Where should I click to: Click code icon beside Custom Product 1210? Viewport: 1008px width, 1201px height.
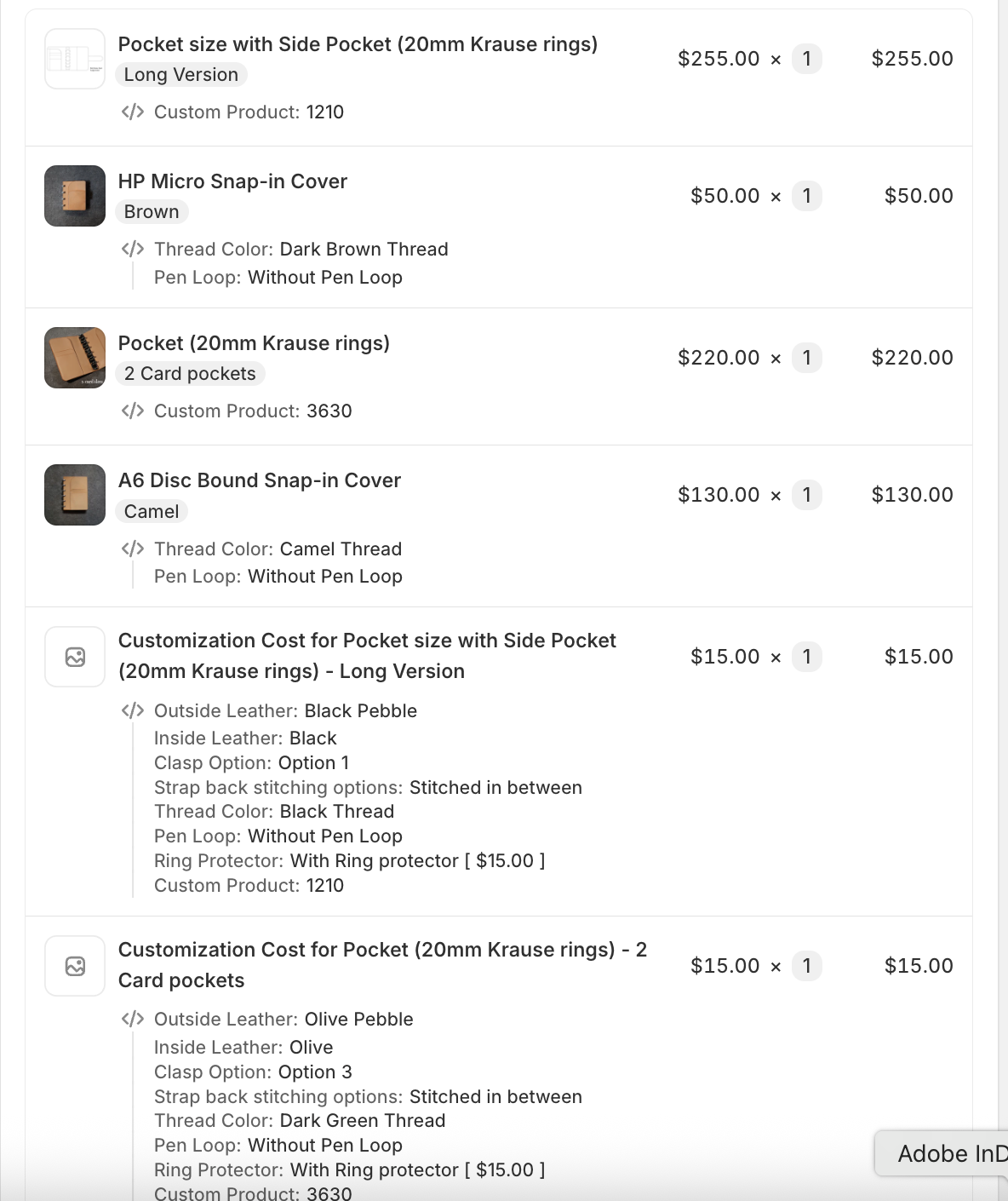[x=133, y=112]
